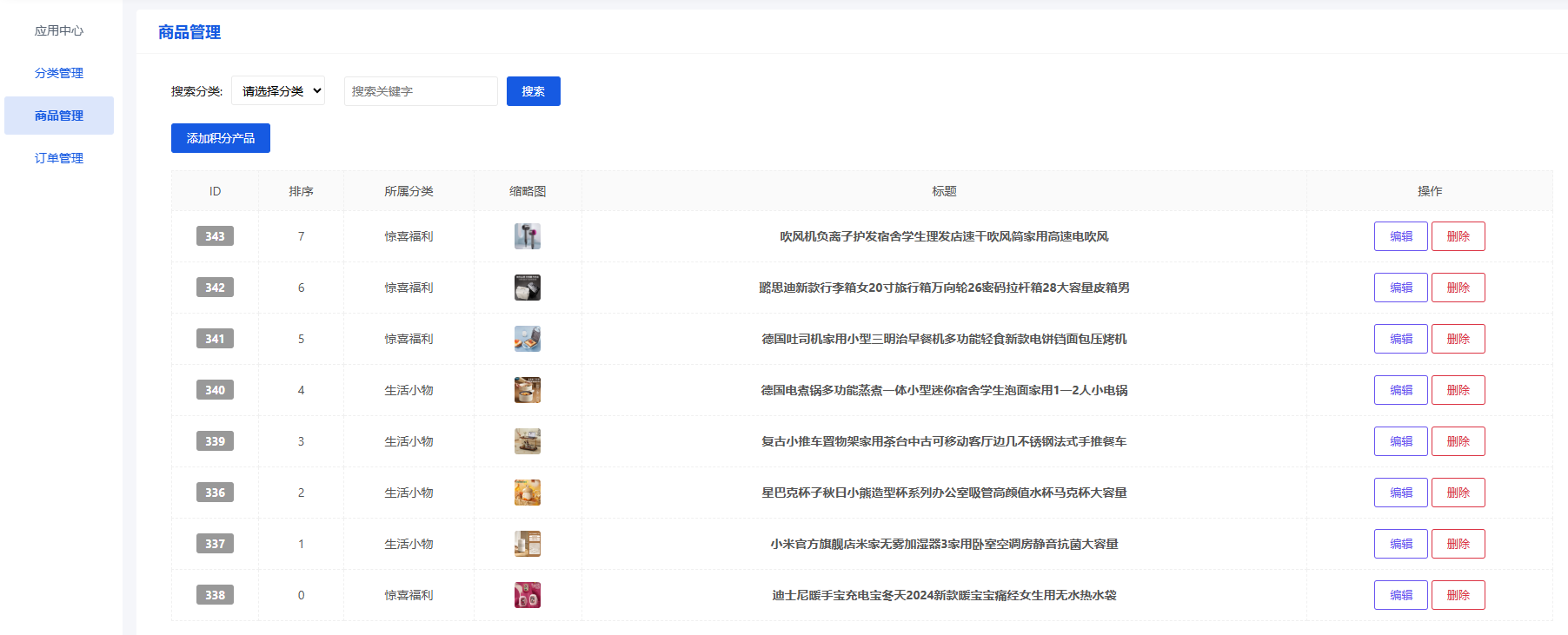Screen dimensions: 1568x635
Task: Focus the 搜索关键字 input field
Action: [421, 91]
